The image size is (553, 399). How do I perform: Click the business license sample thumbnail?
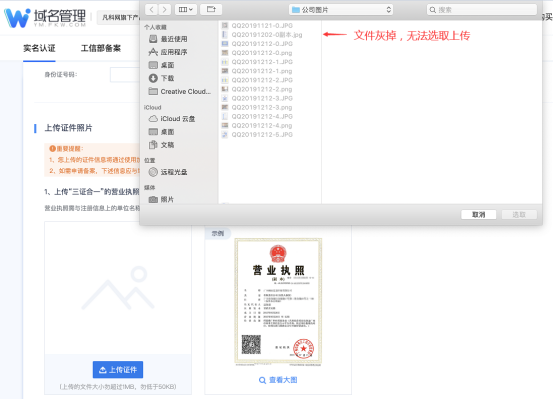[278, 302]
